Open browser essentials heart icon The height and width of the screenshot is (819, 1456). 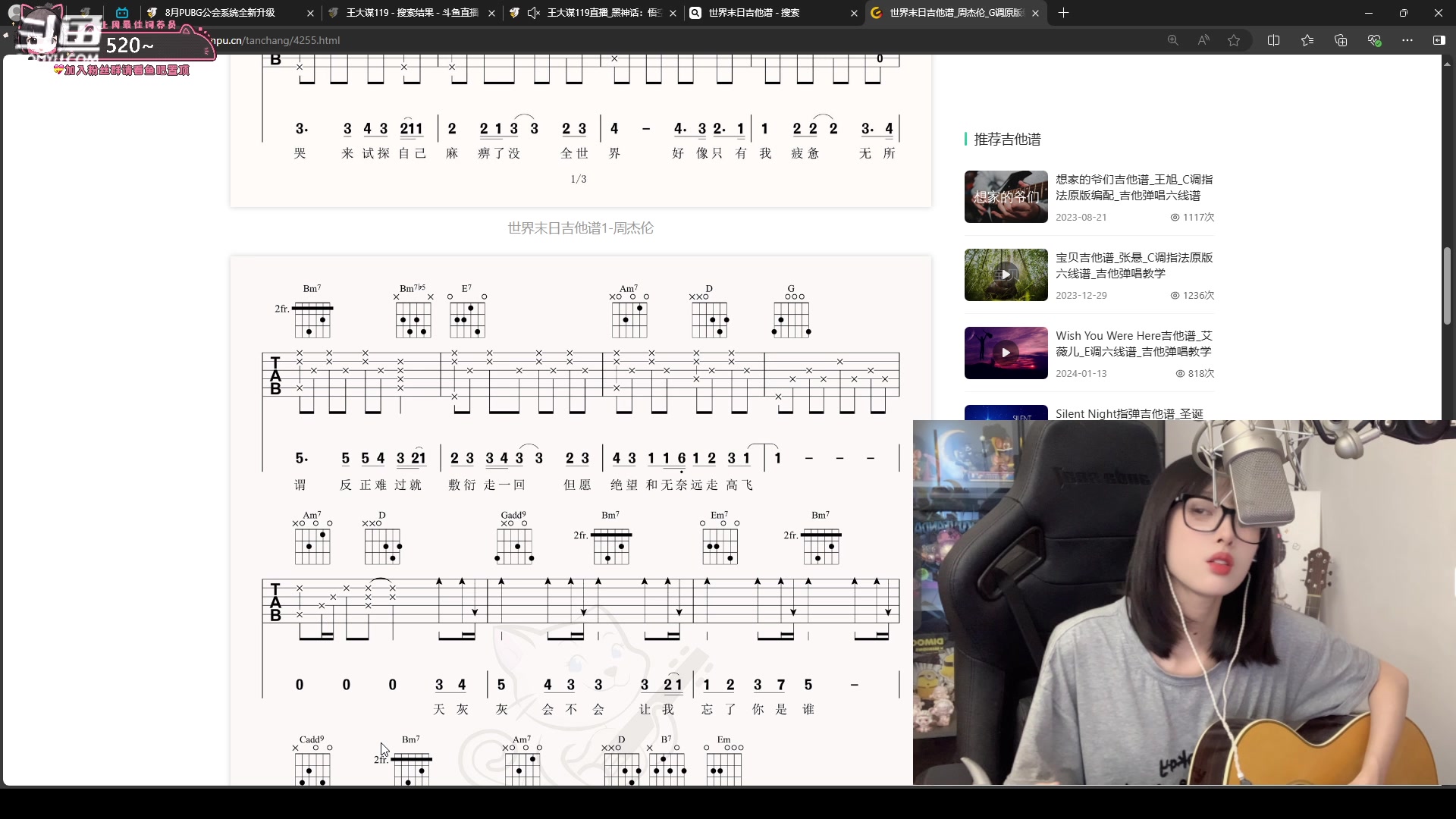coord(1374,40)
